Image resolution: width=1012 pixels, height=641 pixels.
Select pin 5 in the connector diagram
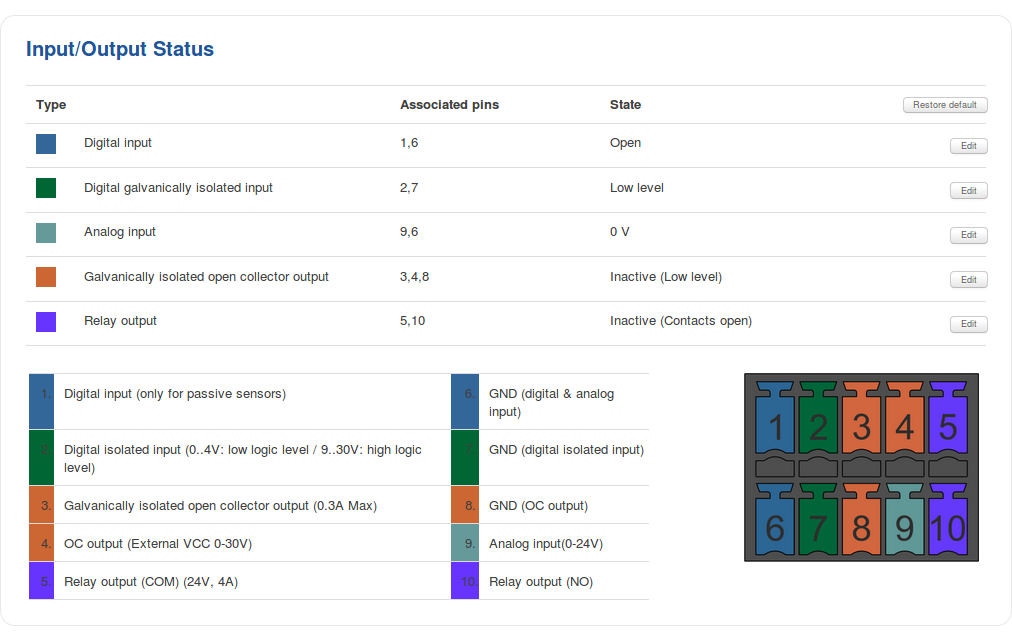click(948, 426)
